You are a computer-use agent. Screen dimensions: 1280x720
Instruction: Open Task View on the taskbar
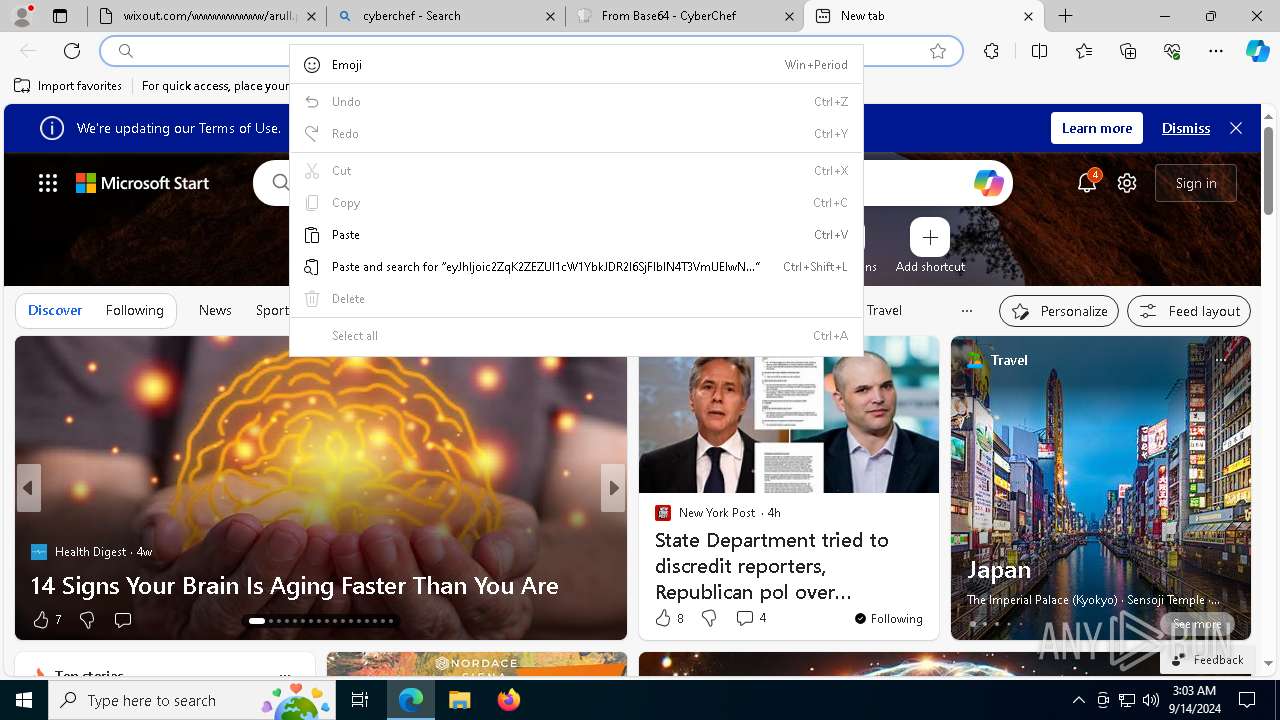(x=360, y=700)
